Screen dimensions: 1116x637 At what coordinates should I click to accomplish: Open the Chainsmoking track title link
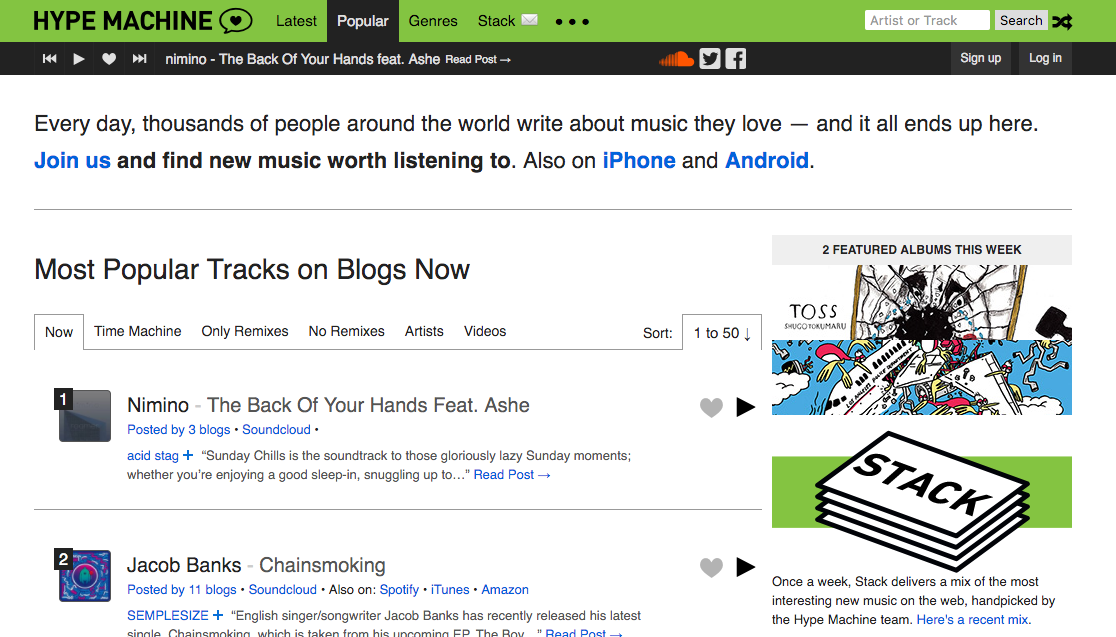point(322,565)
